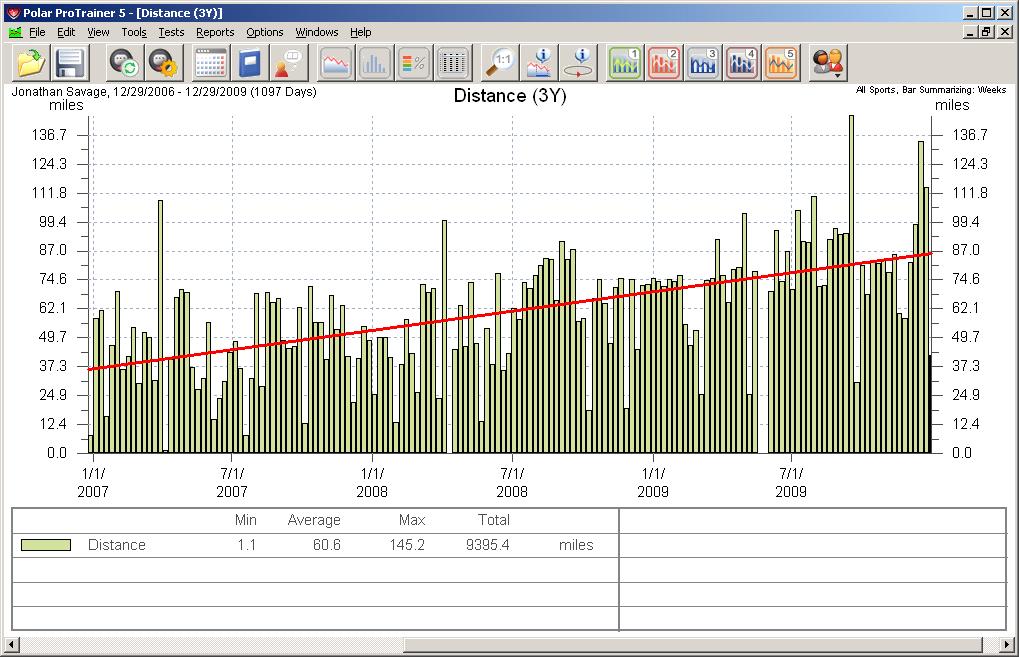Select green report preset 1 icon
The image size is (1019, 657).
(625, 63)
